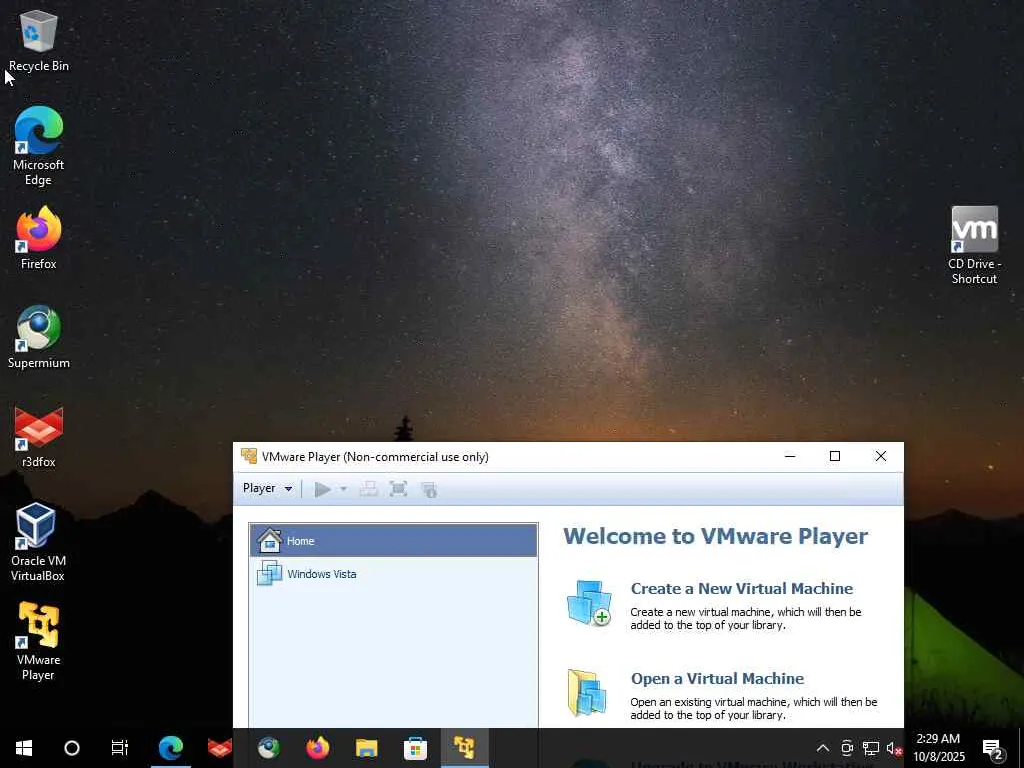This screenshot has height=768, width=1024.
Task: Select the Firefox desktop shortcut
Action: tap(39, 238)
